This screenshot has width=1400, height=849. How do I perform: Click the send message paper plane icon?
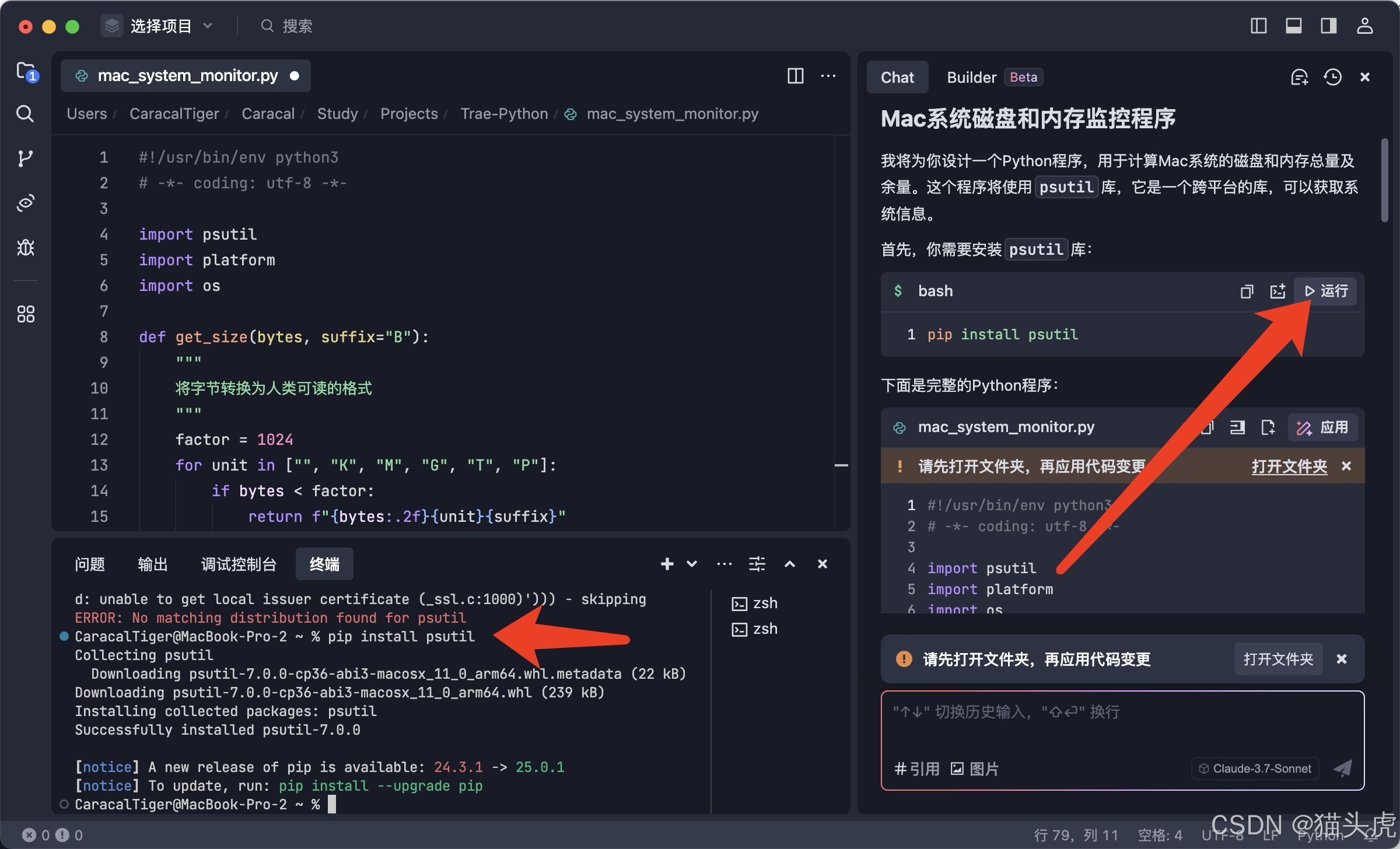pos(1343,769)
